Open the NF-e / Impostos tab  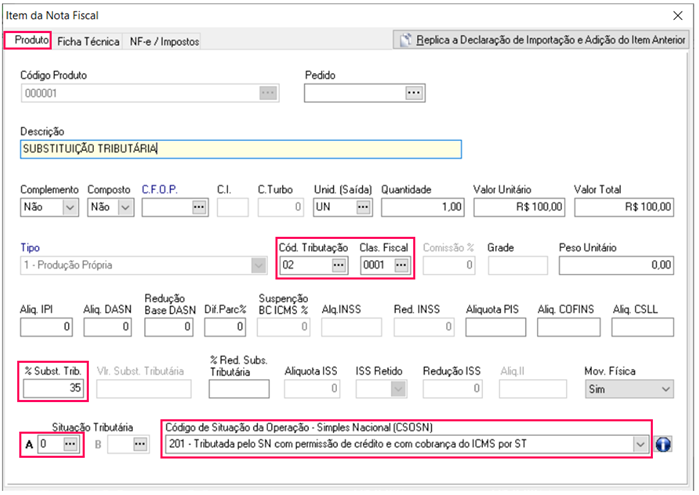point(164,41)
